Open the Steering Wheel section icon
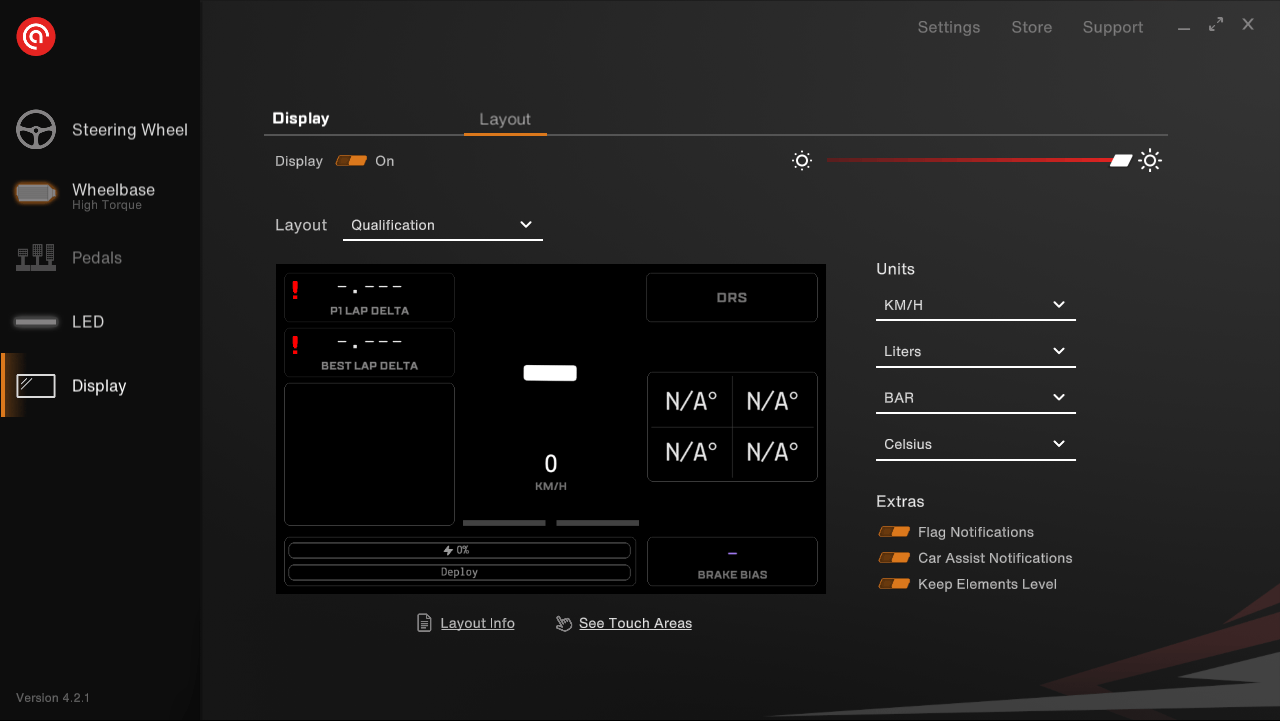The height and width of the screenshot is (721, 1280). pyautogui.click(x=36, y=130)
